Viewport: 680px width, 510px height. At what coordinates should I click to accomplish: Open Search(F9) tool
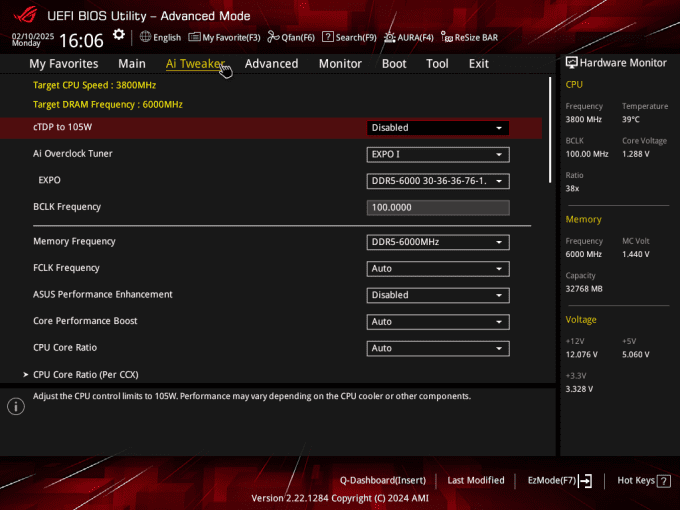point(350,37)
